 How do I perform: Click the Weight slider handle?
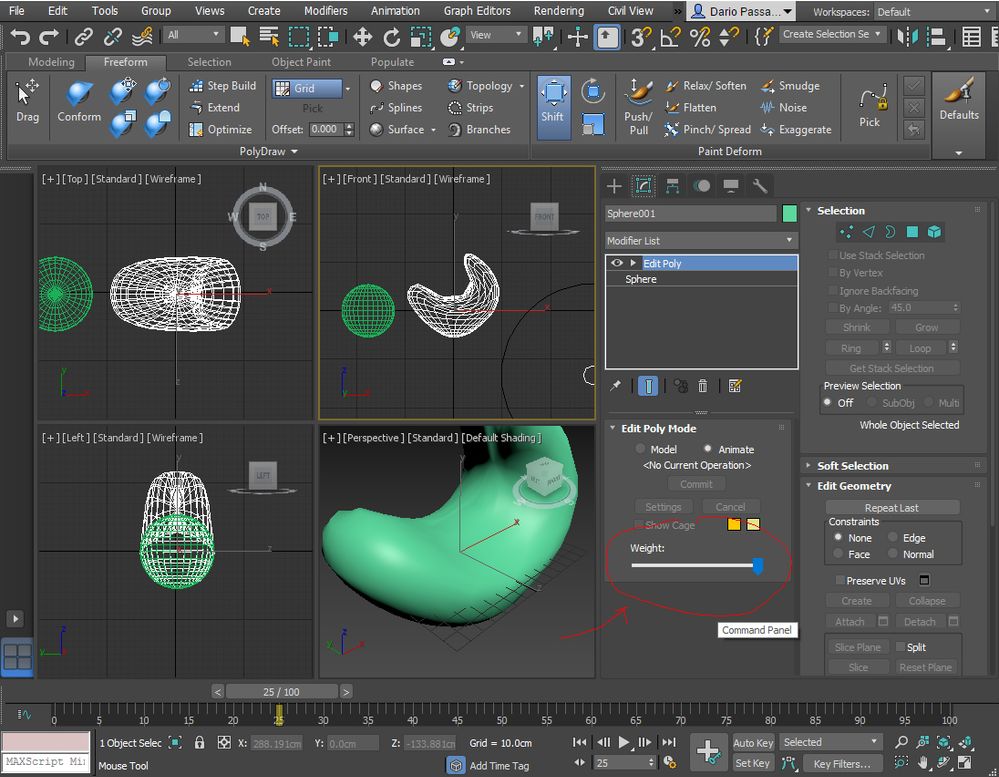758,566
